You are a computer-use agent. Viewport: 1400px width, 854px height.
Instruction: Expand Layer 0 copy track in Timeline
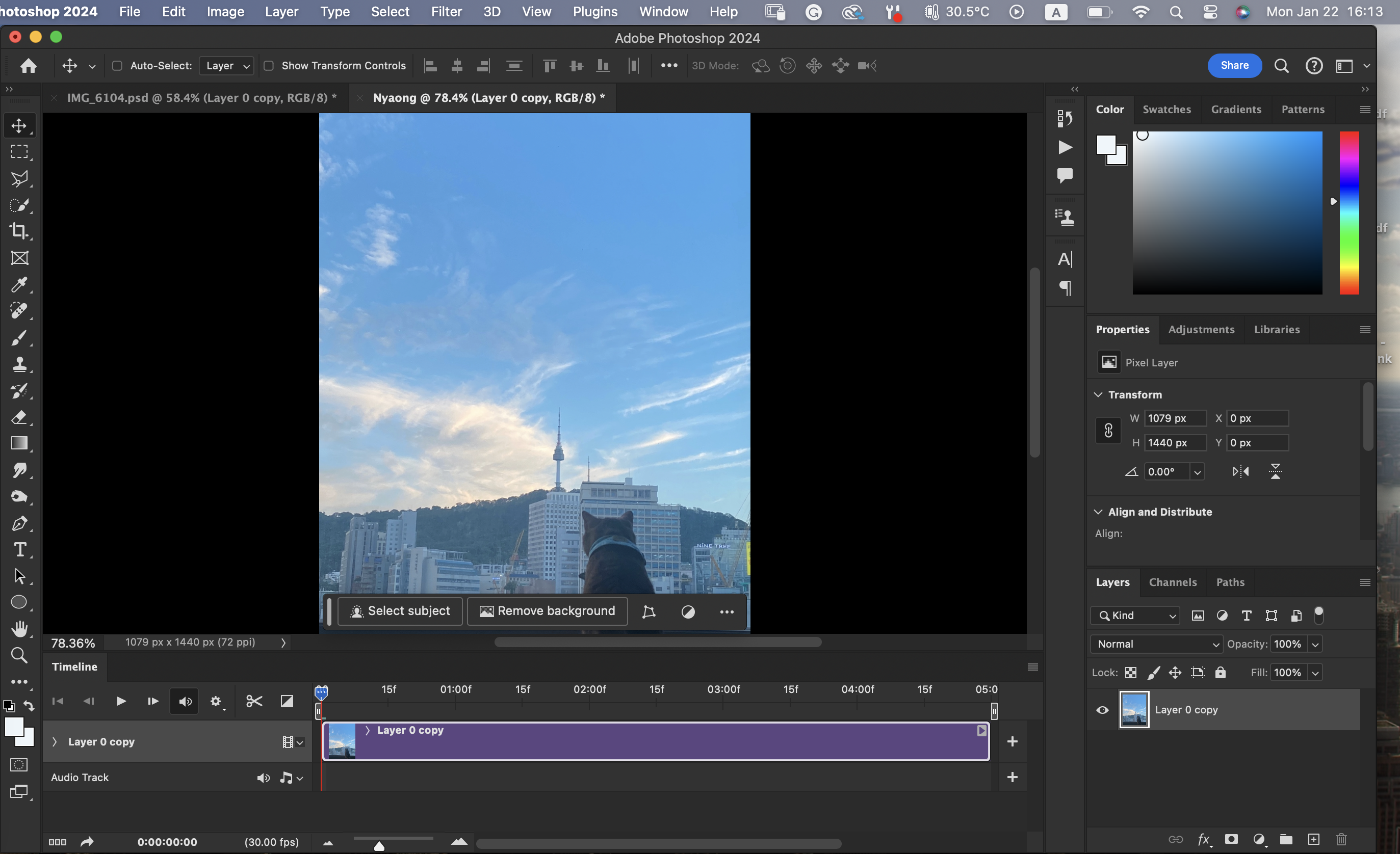pyautogui.click(x=55, y=741)
